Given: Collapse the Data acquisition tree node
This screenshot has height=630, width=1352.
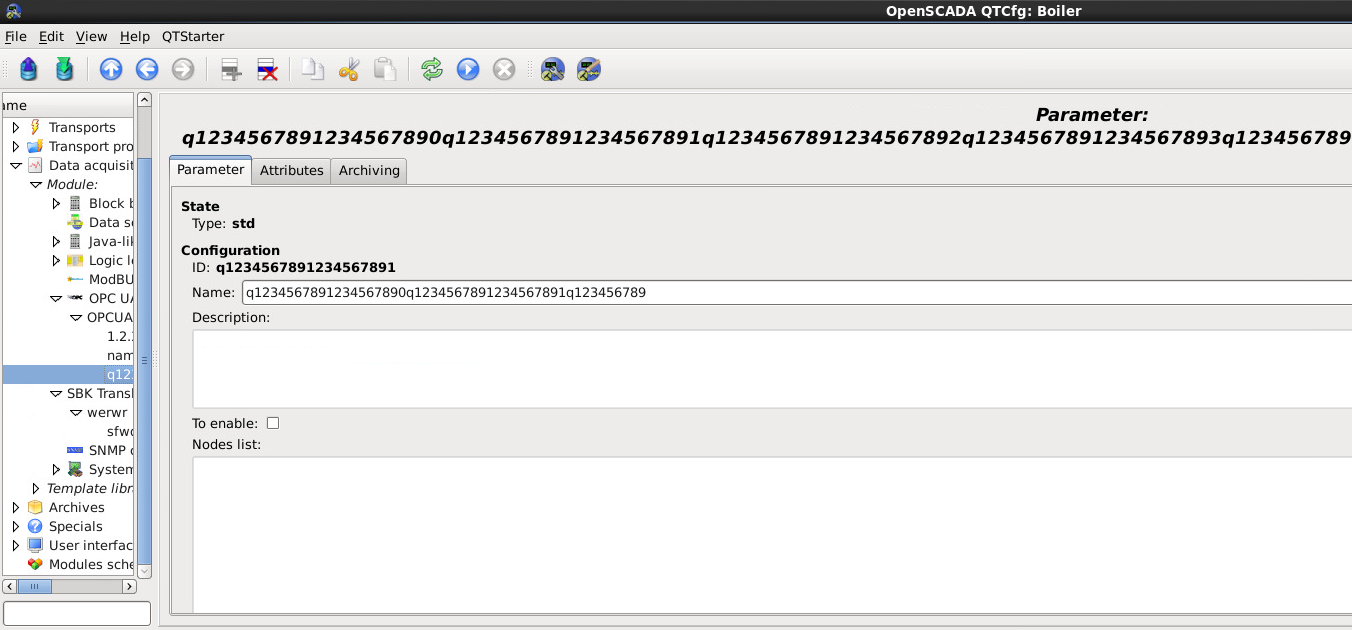Looking at the screenshot, I should (16, 165).
